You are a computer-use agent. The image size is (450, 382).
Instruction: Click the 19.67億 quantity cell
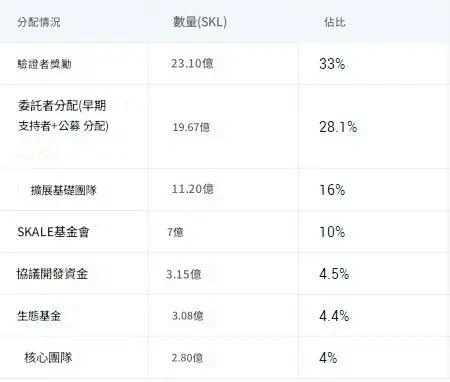(x=191, y=127)
